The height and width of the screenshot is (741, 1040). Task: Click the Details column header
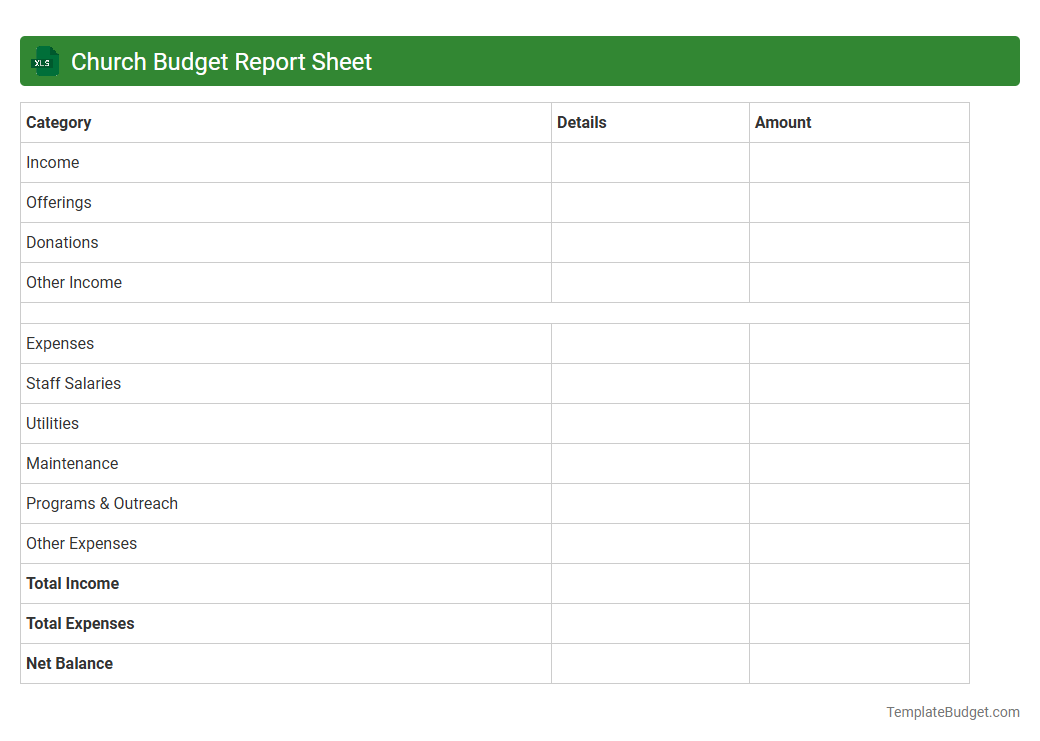pos(581,122)
